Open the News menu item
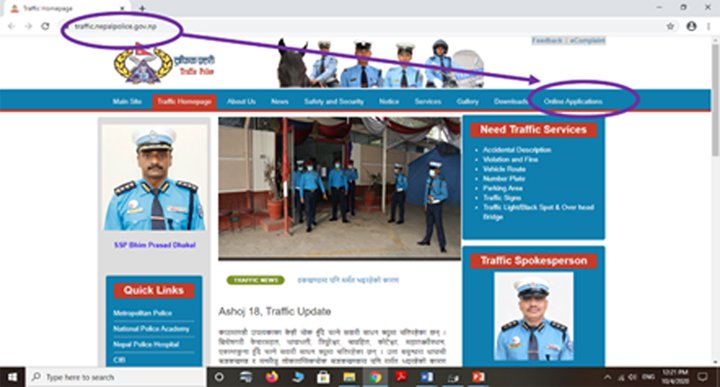The height and width of the screenshot is (387, 720). click(x=280, y=101)
